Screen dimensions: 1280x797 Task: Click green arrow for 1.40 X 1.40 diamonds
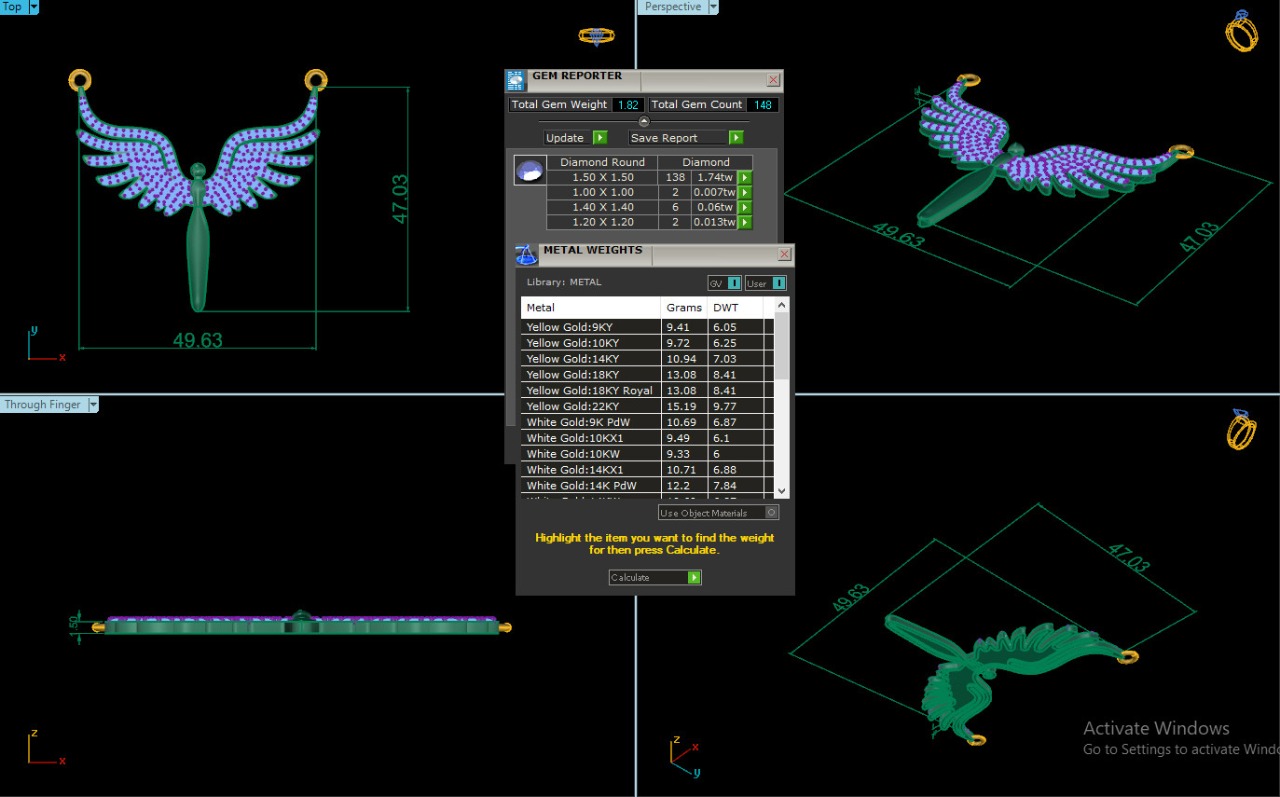pyautogui.click(x=744, y=208)
